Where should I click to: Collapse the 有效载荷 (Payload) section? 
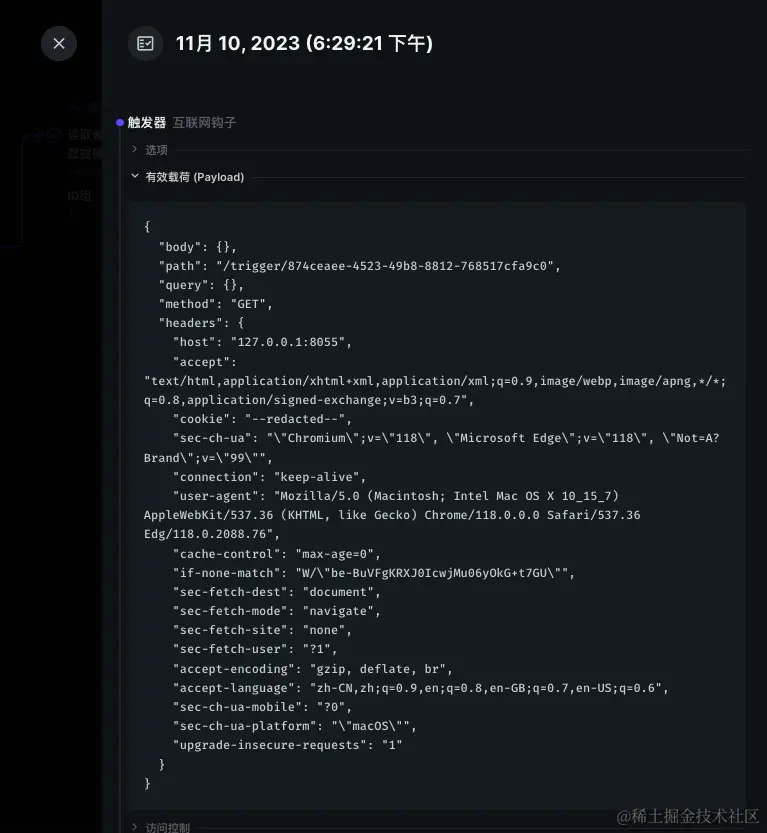[x=194, y=177]
